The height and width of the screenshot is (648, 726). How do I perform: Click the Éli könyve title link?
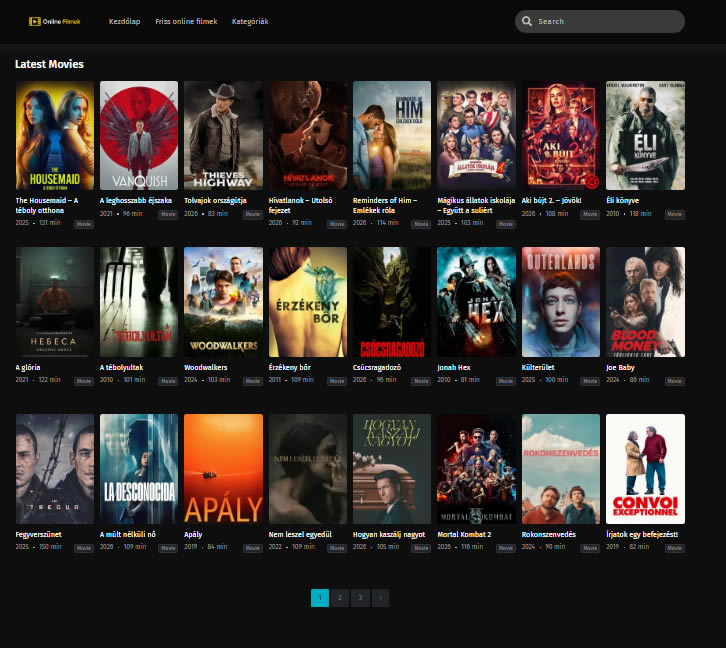tap(622, 200)
